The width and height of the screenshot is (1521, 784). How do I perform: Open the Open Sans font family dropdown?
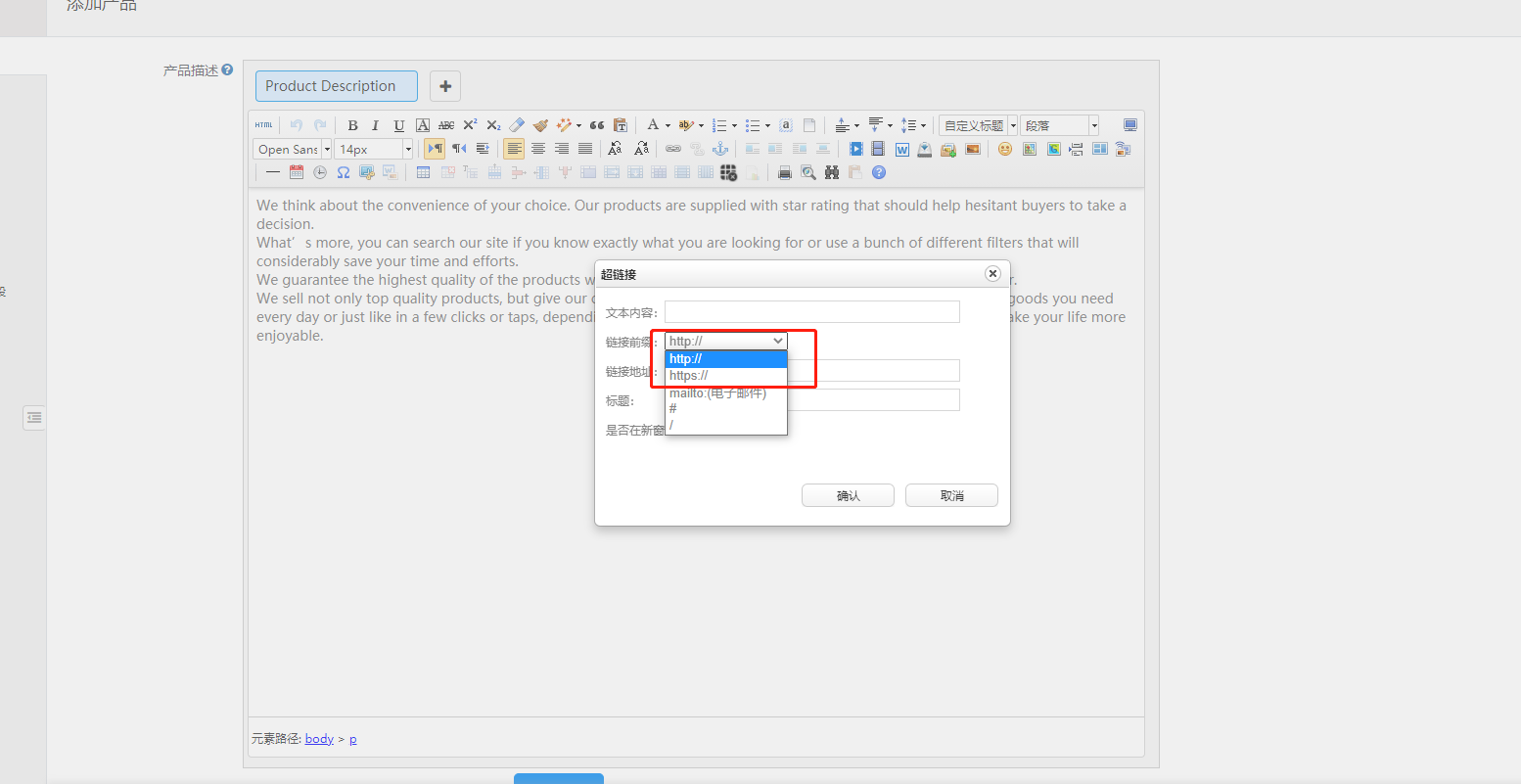292,149
